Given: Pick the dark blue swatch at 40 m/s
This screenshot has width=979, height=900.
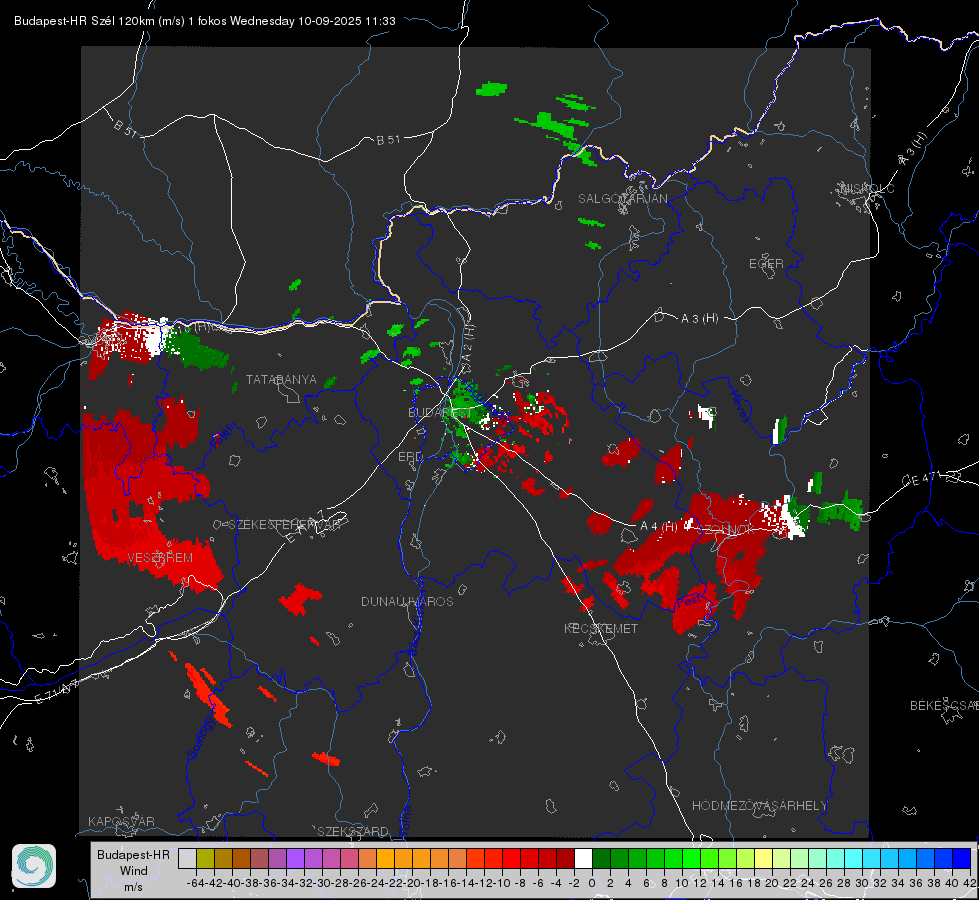Looking at the screenshot, I should click(x=962, y=858).
